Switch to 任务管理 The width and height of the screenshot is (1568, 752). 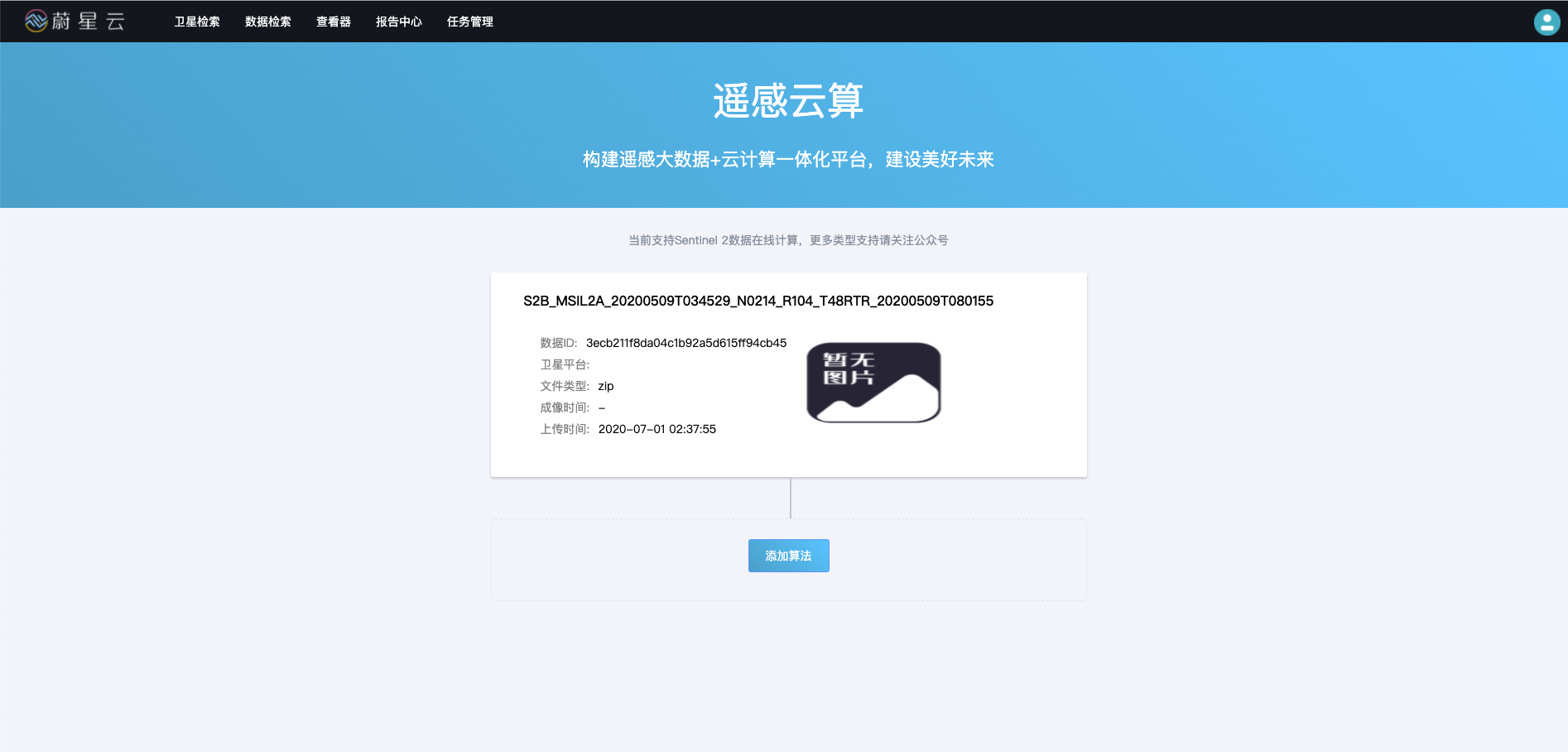[470, 22]
